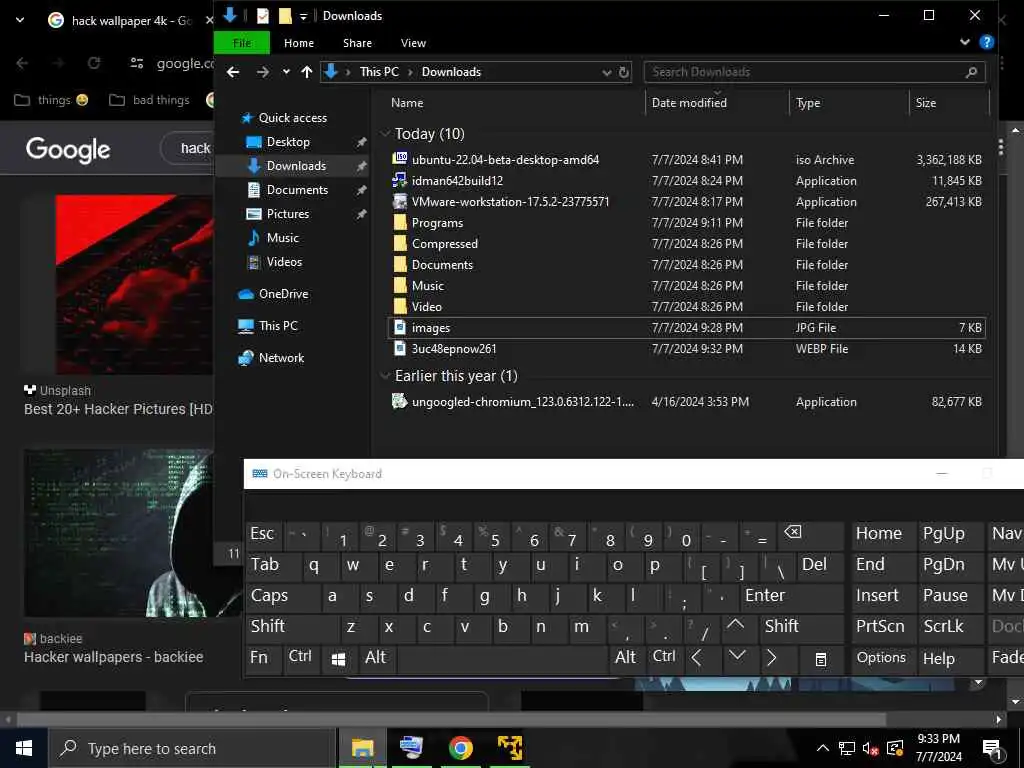Viewport: 1024px width, 768px height.
Task: Sort files by Date modified column
Action: coord(689,103)
